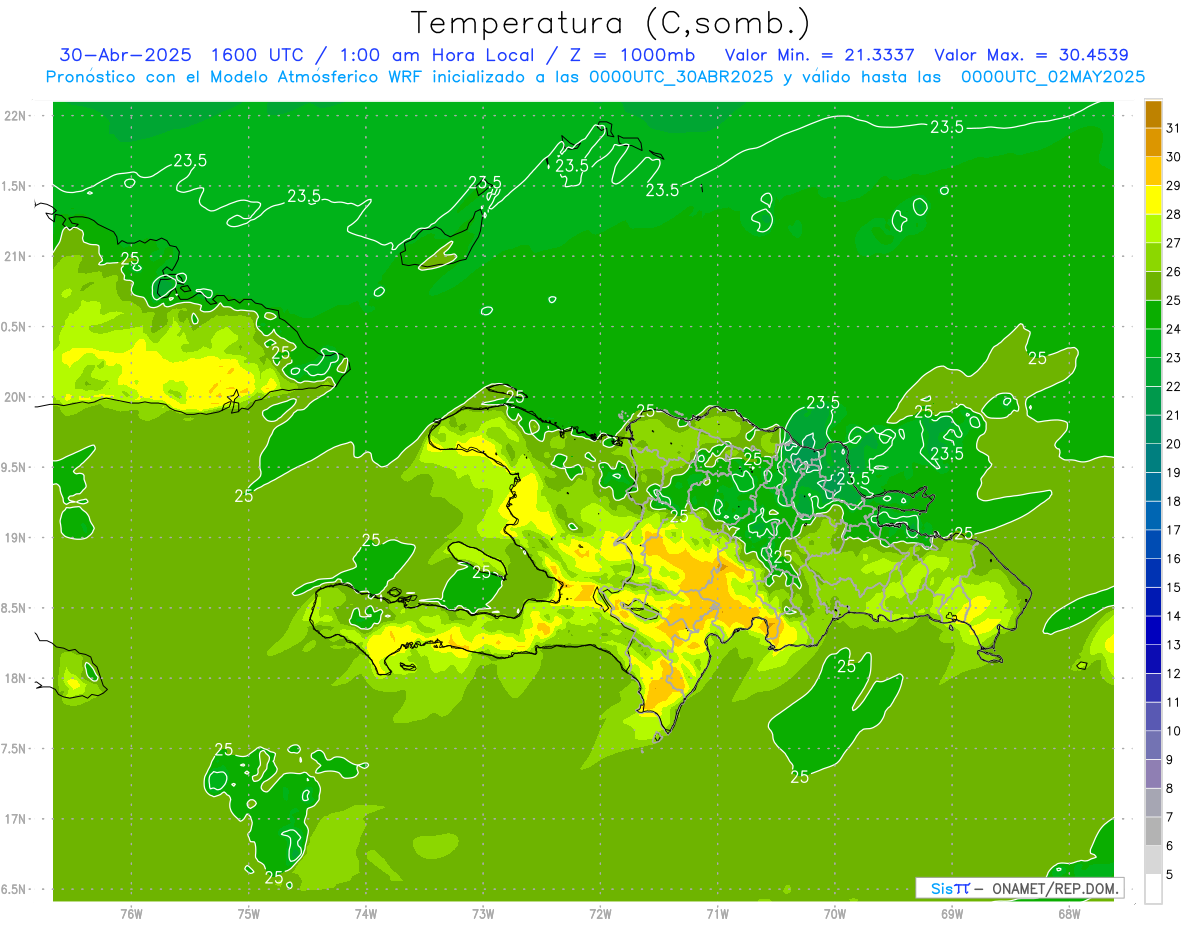Click longitude axis label "73W"

[x=483, y=914]
